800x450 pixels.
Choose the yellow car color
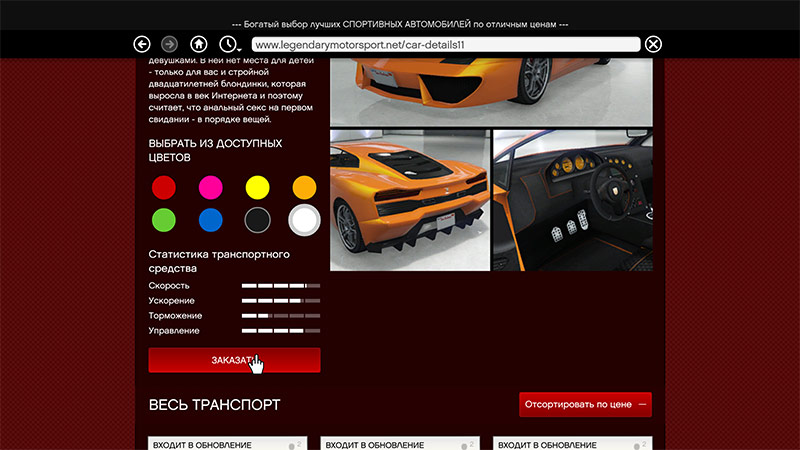coord(258,187)
